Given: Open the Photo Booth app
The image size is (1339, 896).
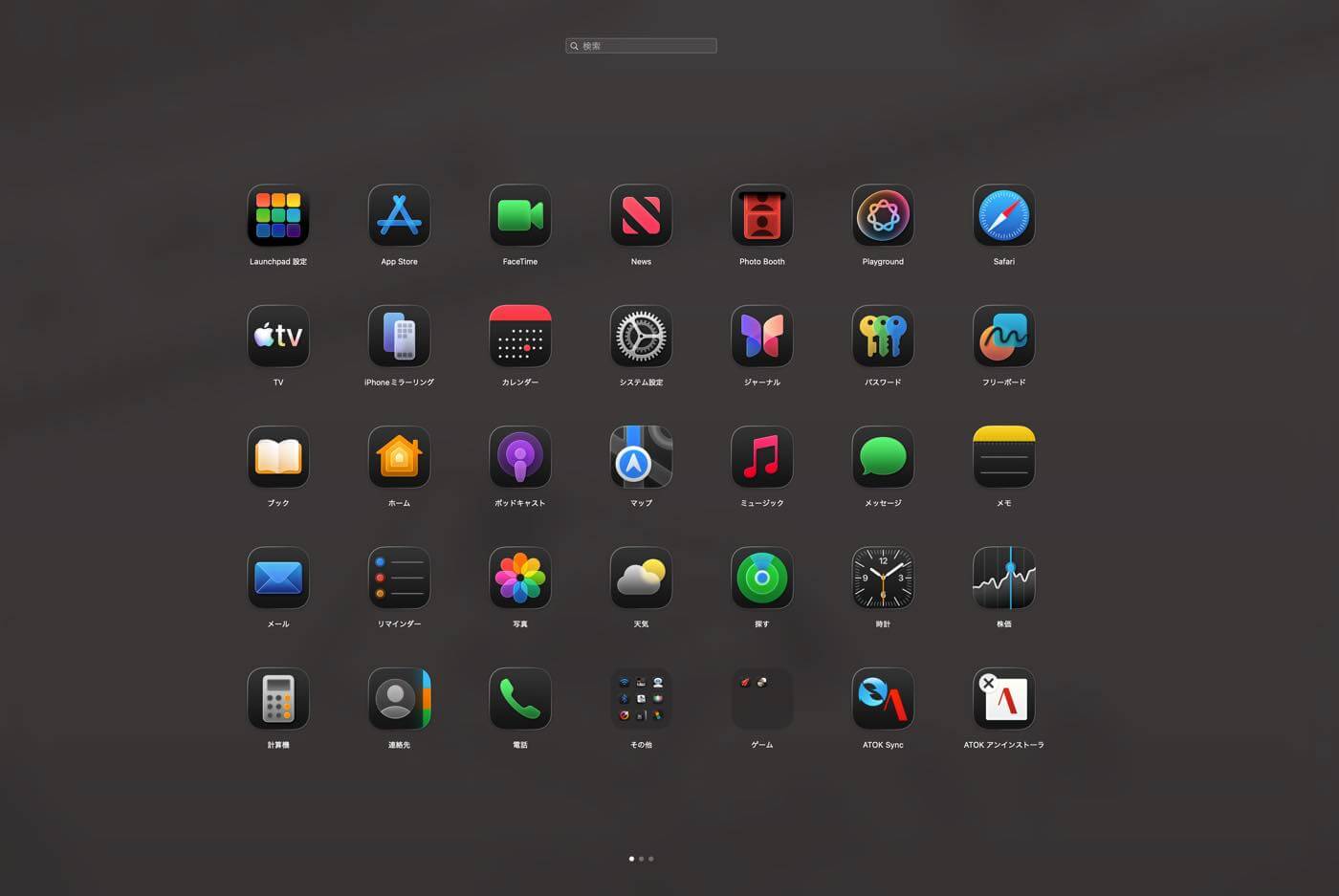Looking at the screenshot, I should pos(762,216).
